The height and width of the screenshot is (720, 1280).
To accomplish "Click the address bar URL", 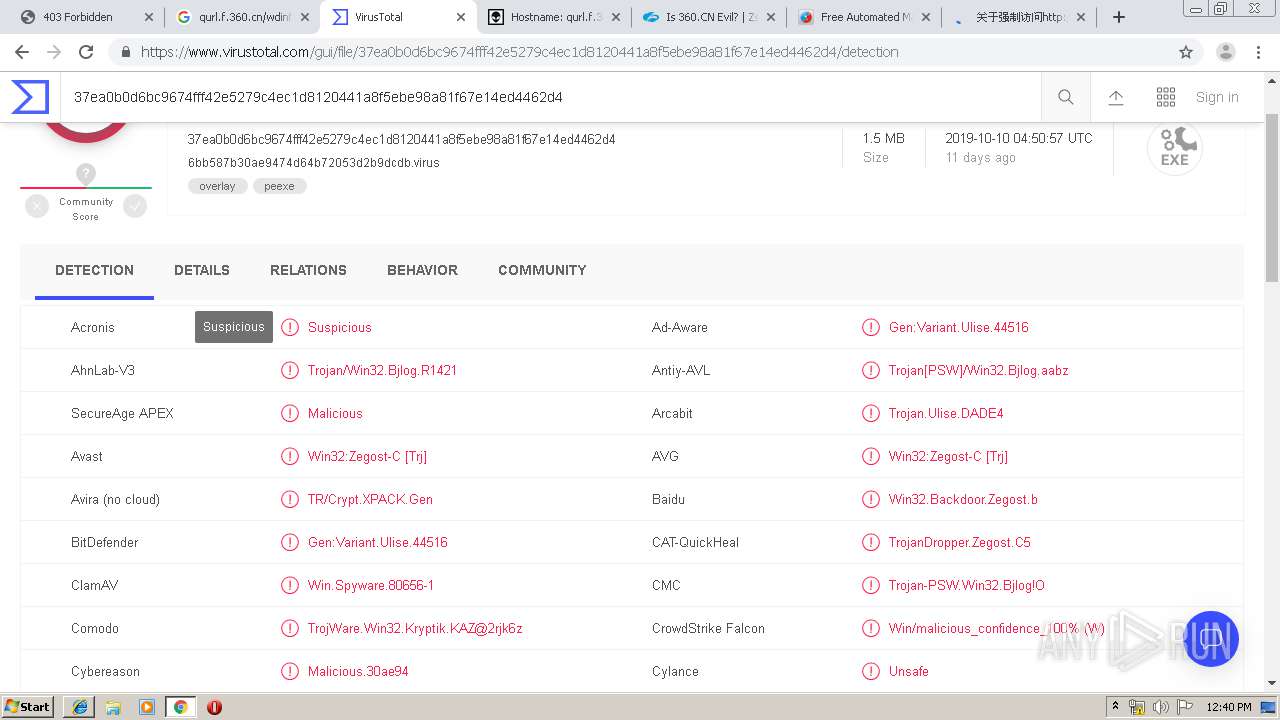I will (519, 52).
